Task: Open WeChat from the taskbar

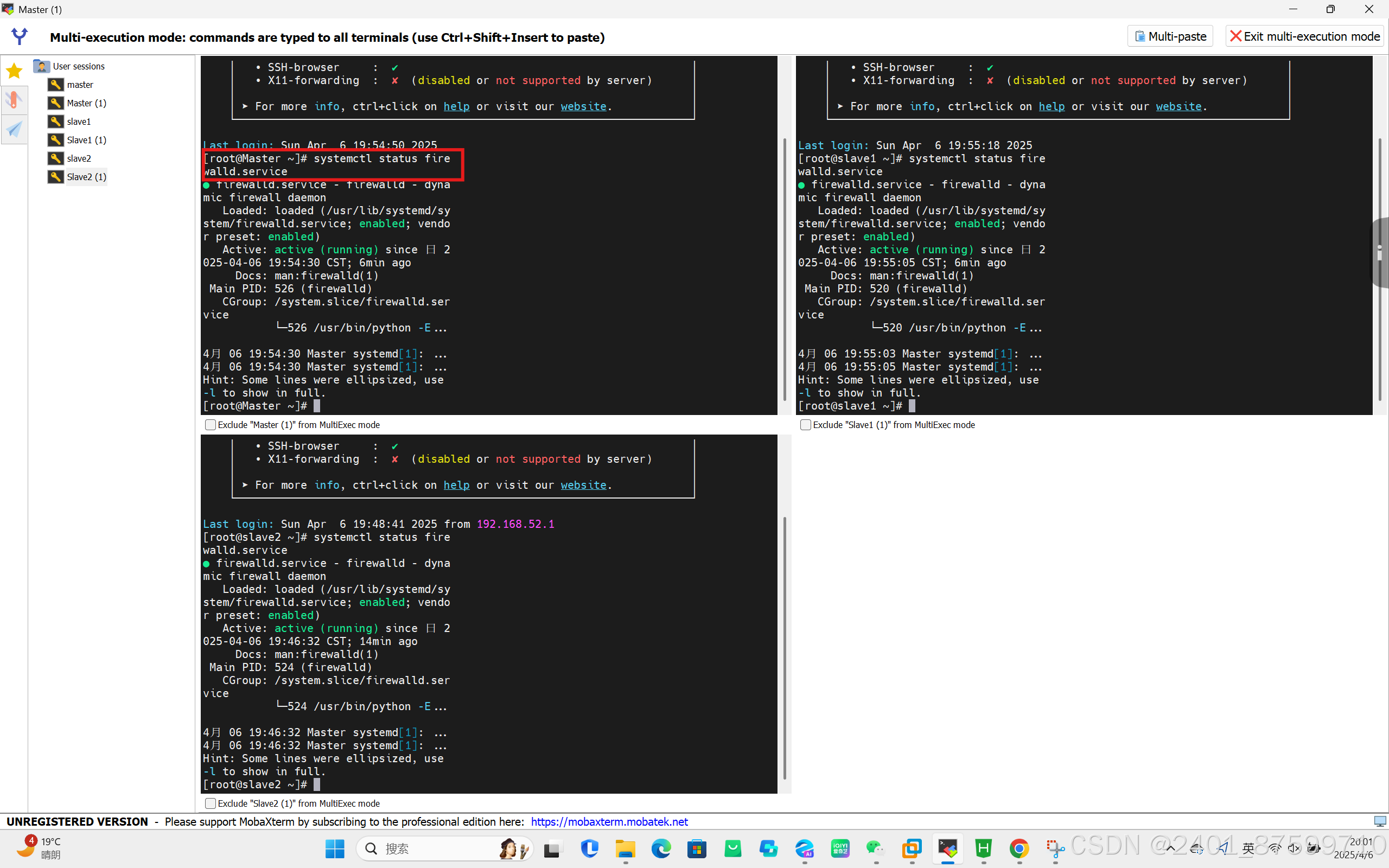Action: coord(876,848)
